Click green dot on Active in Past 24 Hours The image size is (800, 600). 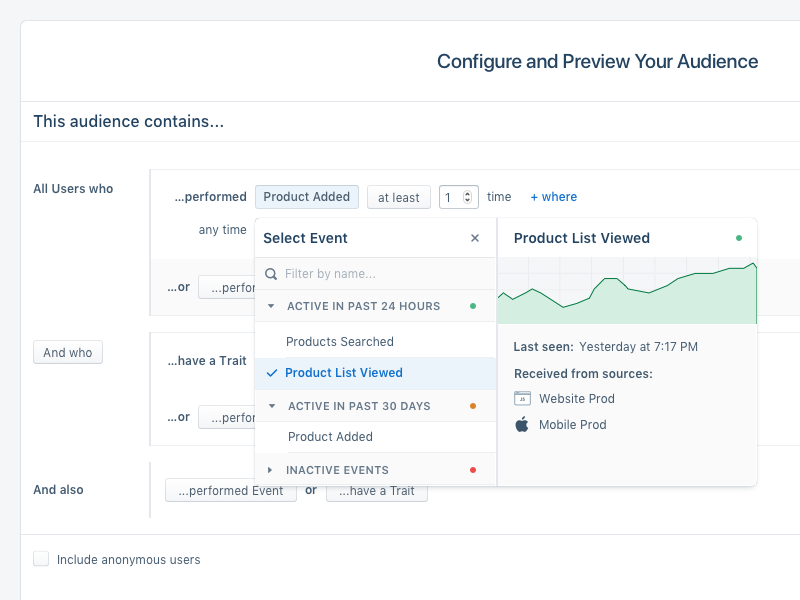473,306
